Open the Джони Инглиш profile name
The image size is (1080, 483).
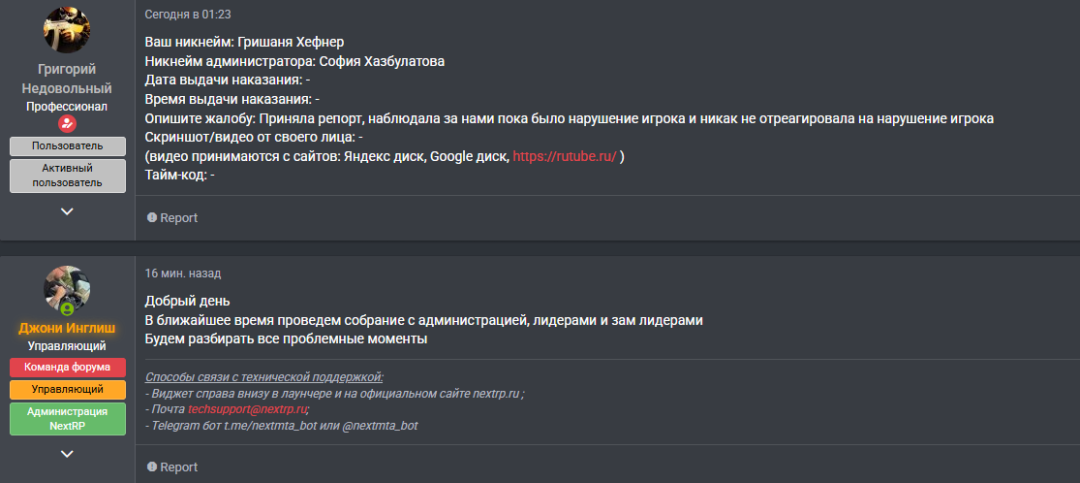tap(67, 328)
